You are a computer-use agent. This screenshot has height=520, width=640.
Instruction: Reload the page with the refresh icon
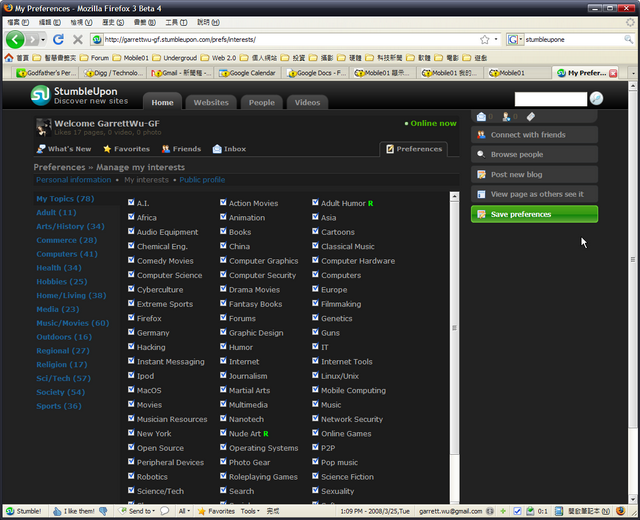click(58, 39)
